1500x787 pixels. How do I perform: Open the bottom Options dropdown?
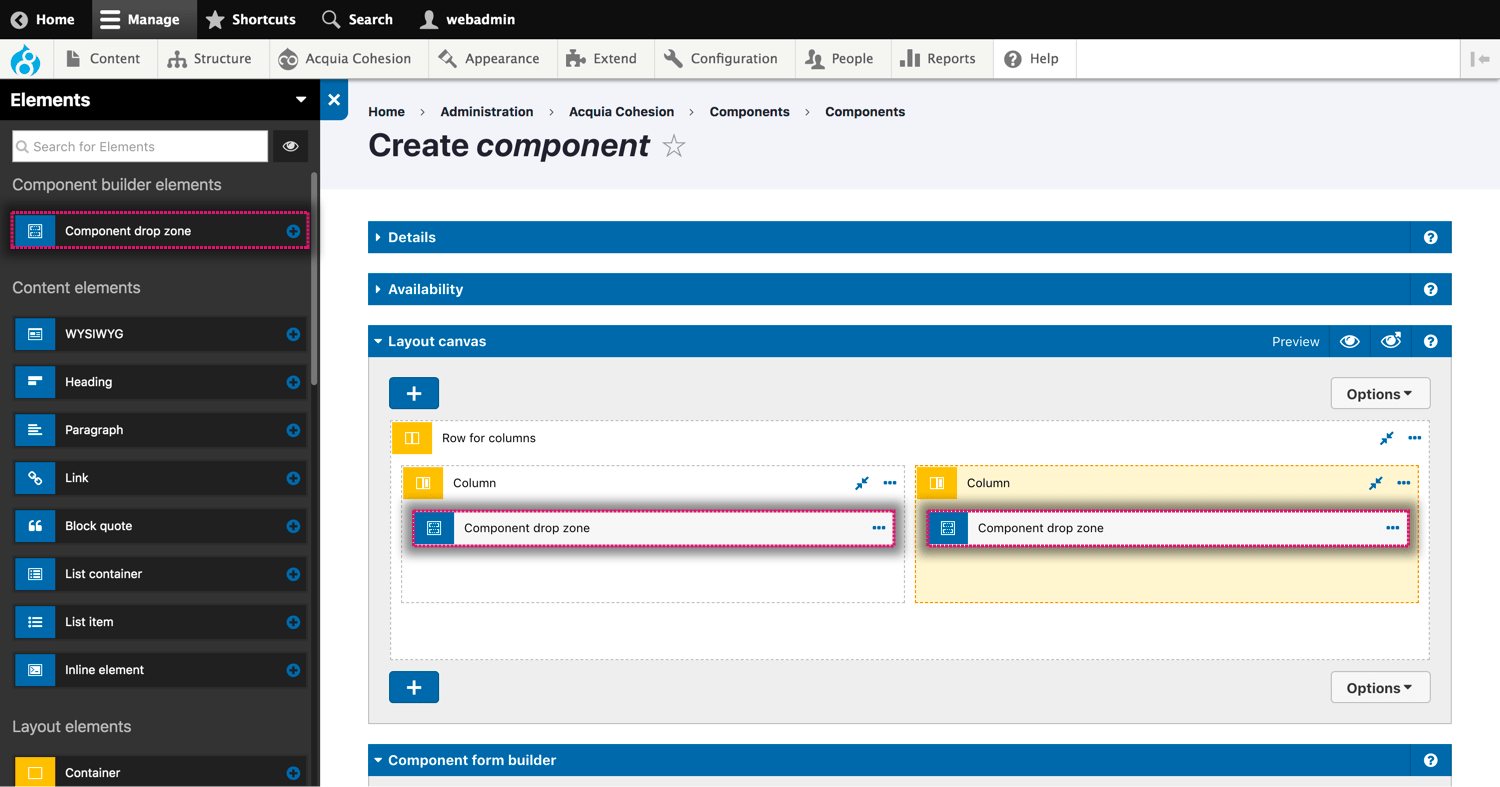coord(1380,687)
